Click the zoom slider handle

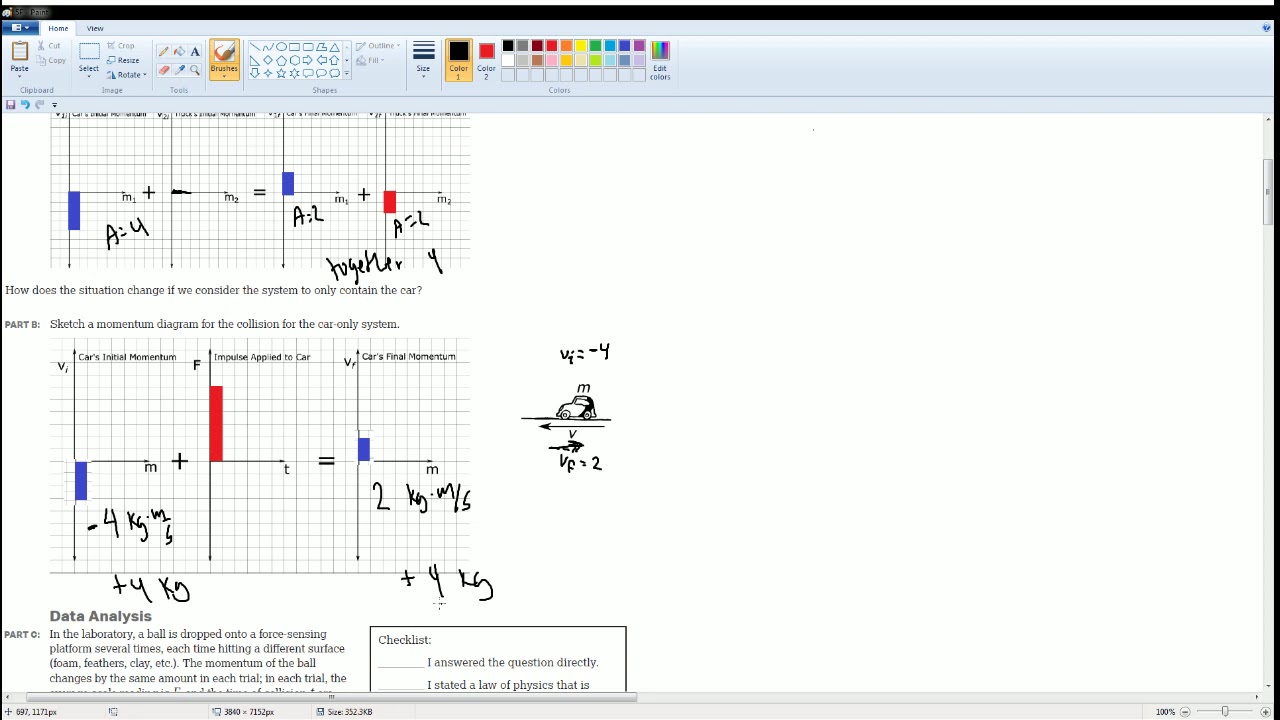coord(1225,712)
